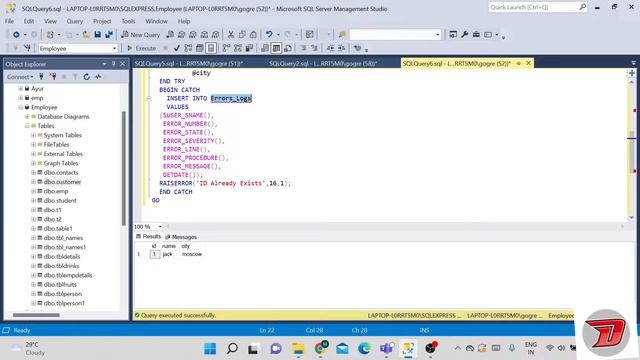Image resolution: width=640 pixels, height=360 pixels.
Task: Click Specify Values for Template Parameters icon
Action: click(x=358, y=48)
